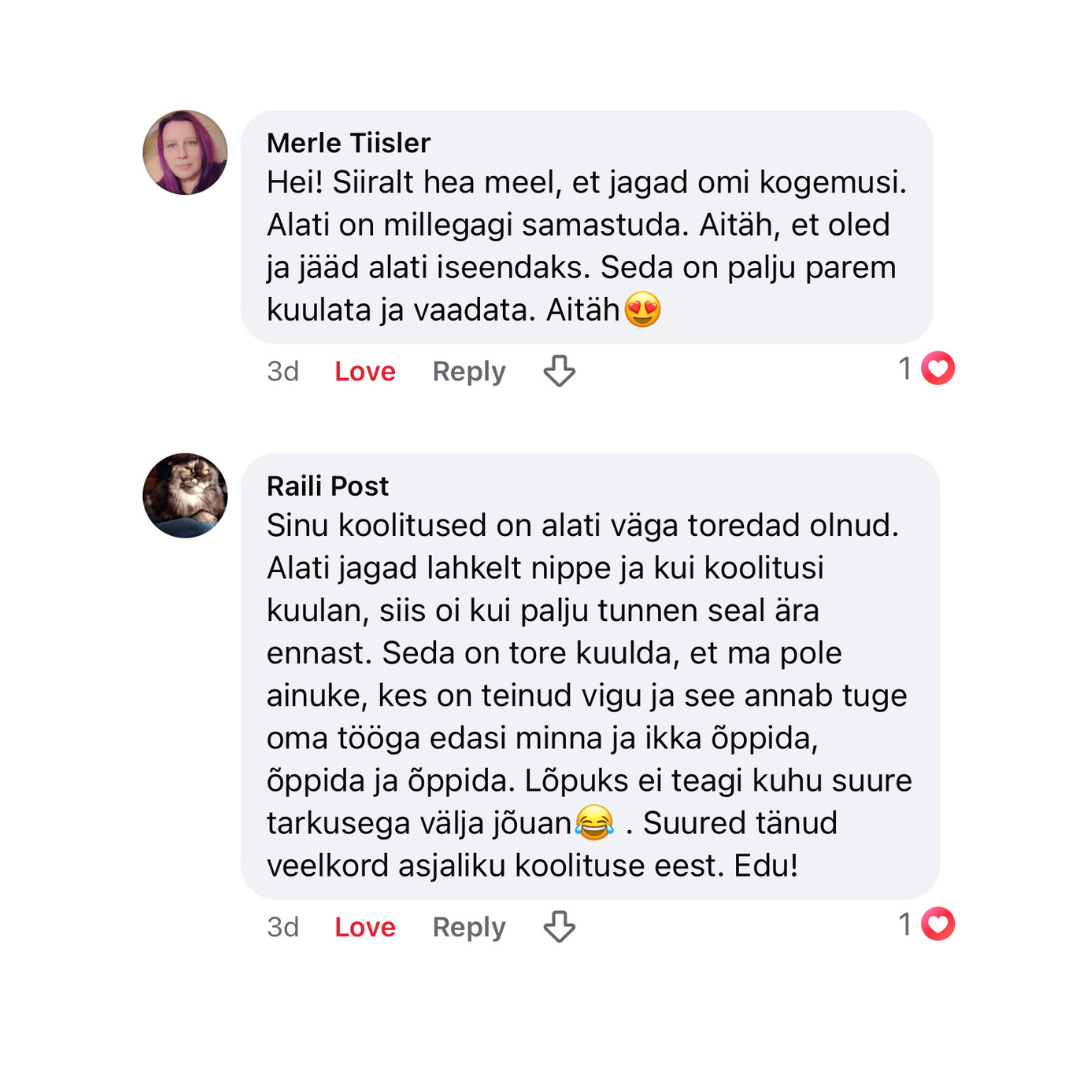1080x1080 pixels.
Task: Click the Raili Post name link
Action: click(328, 486)
